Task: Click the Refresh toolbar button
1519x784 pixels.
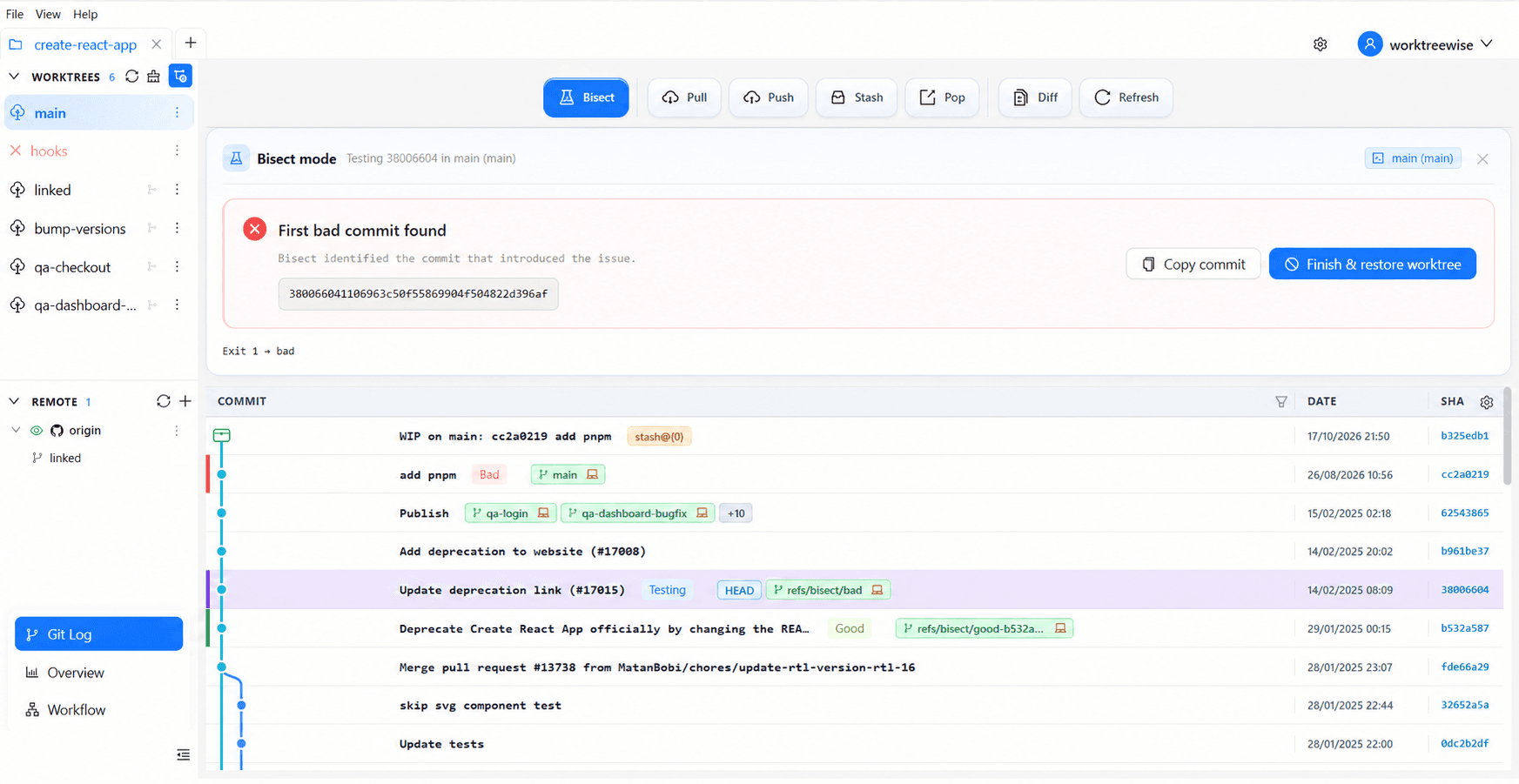Action: tap(1126, 97)
